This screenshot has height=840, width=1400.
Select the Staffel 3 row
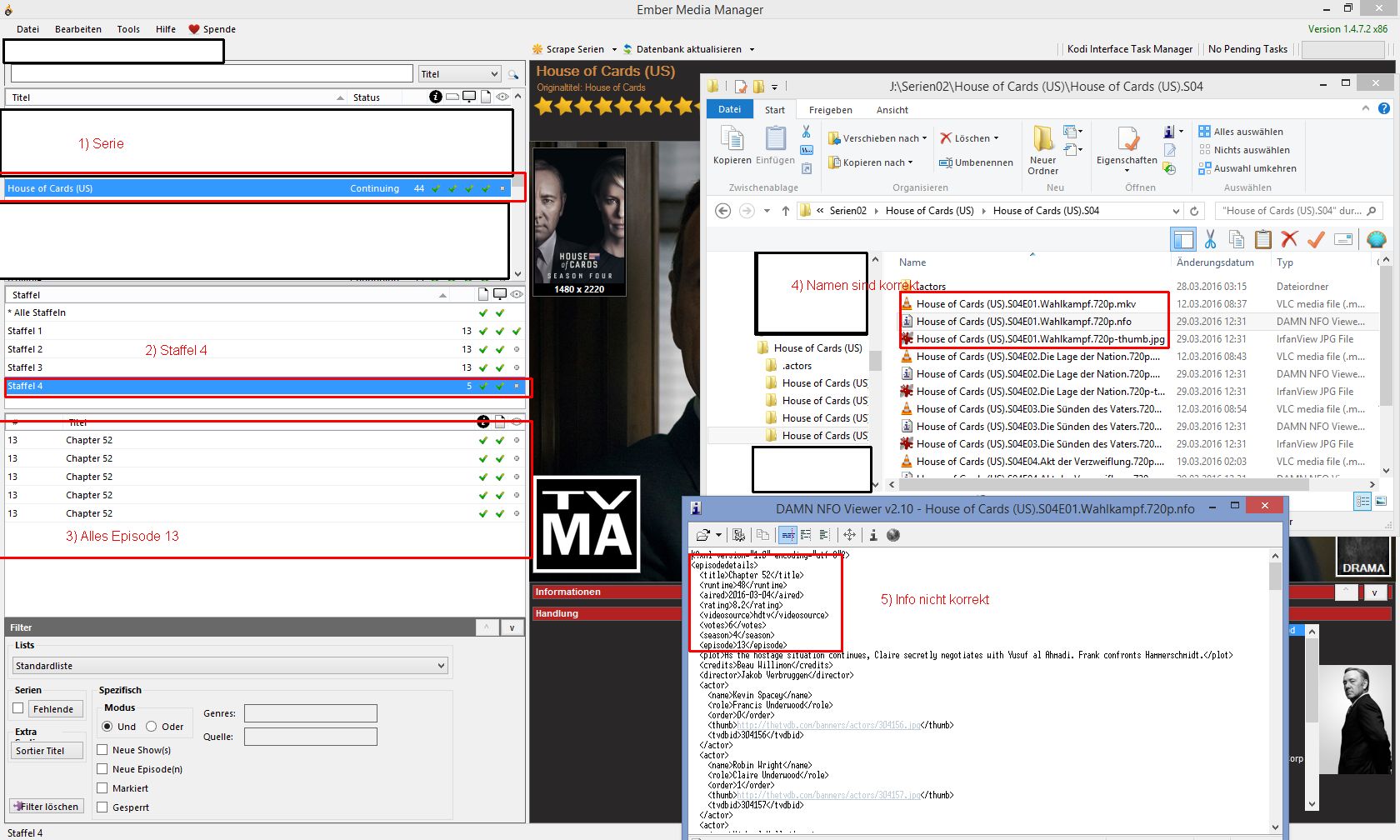coord(265,367)
